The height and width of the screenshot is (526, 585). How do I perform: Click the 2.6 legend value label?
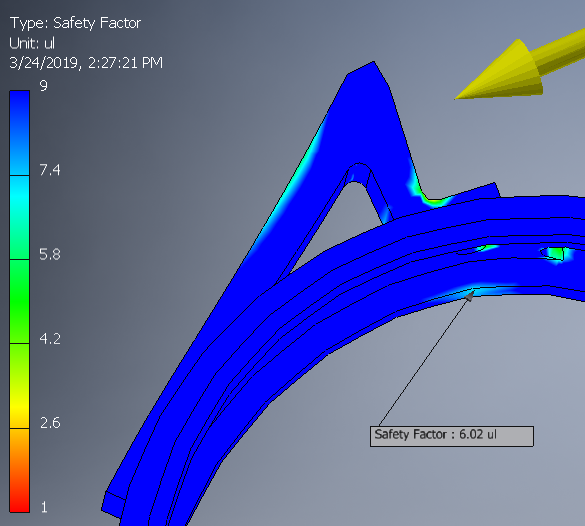tap(50, 423)
